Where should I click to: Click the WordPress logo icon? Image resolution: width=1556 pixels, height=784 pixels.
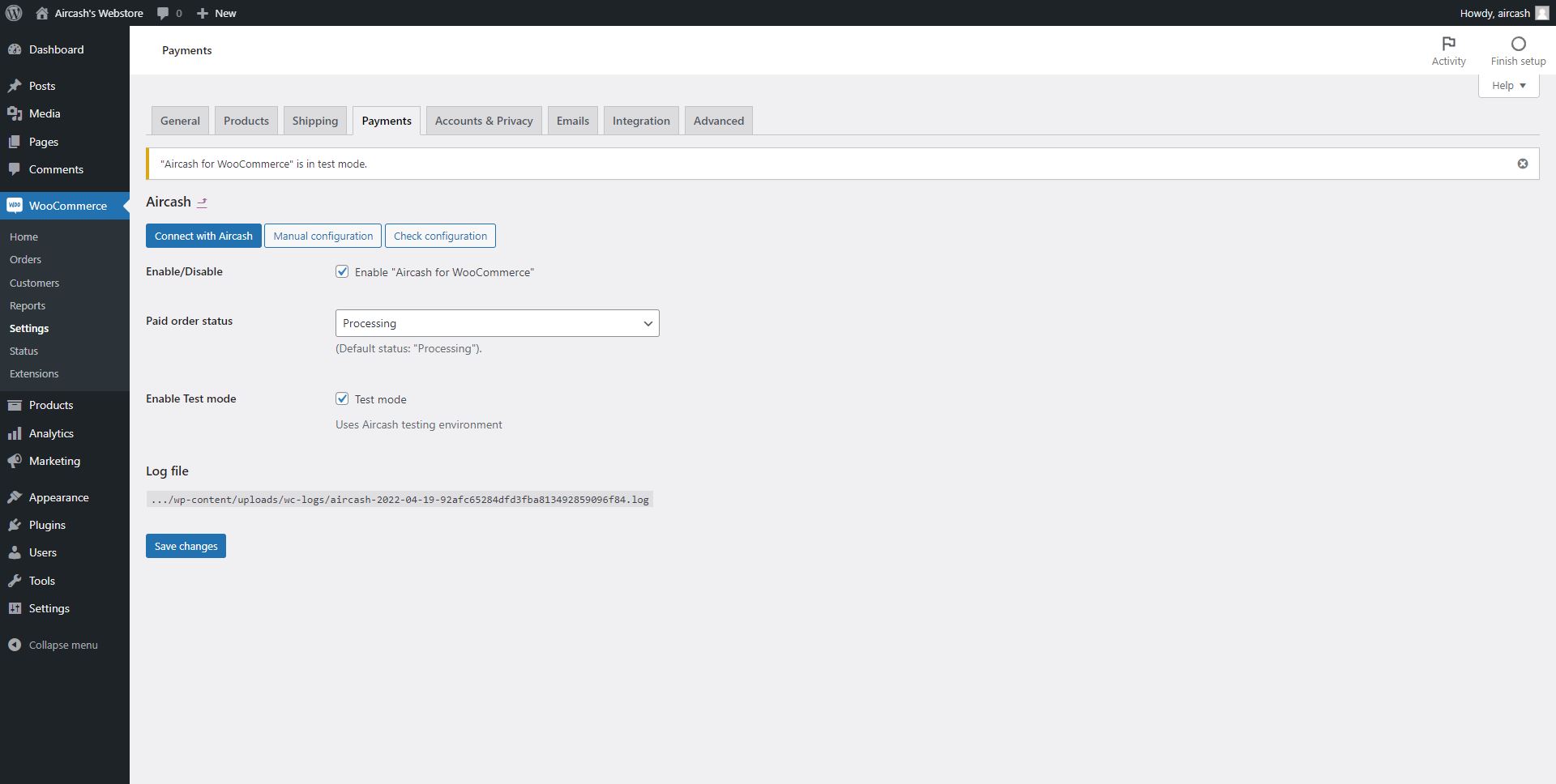(x=13, y=13)
